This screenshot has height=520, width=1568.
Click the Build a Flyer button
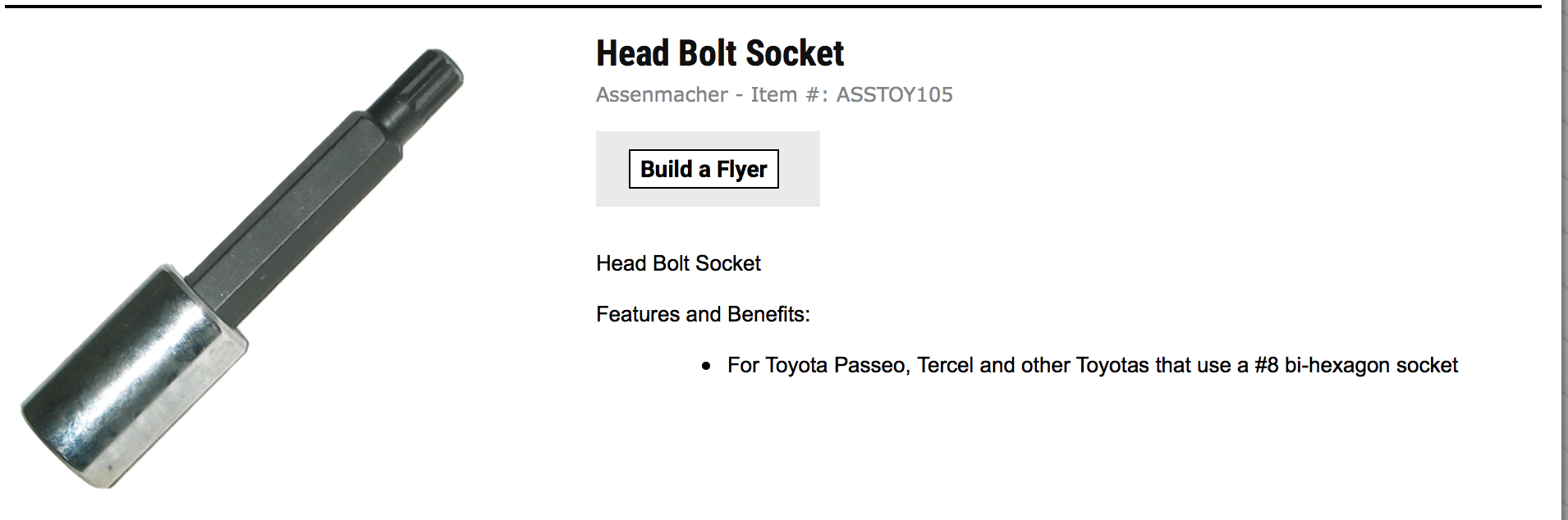click(704, 169)
